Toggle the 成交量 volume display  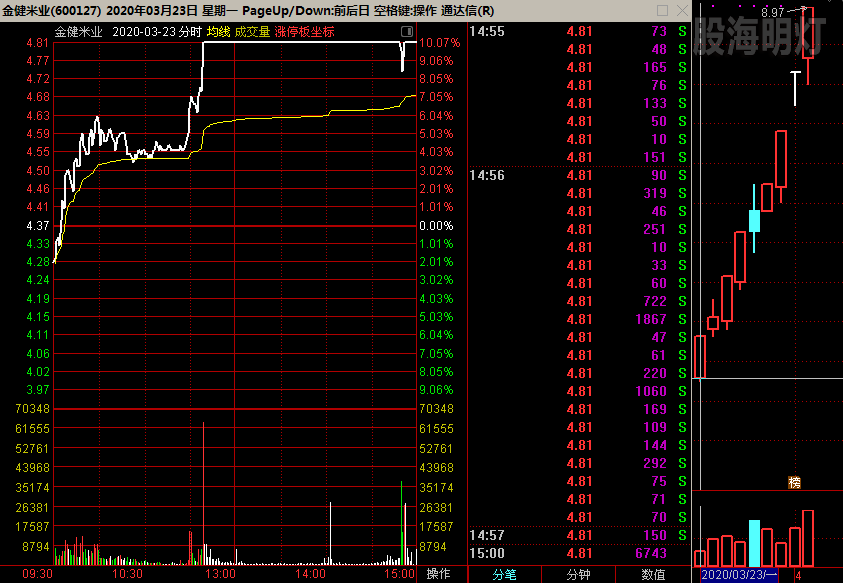[x=252, y=32]
